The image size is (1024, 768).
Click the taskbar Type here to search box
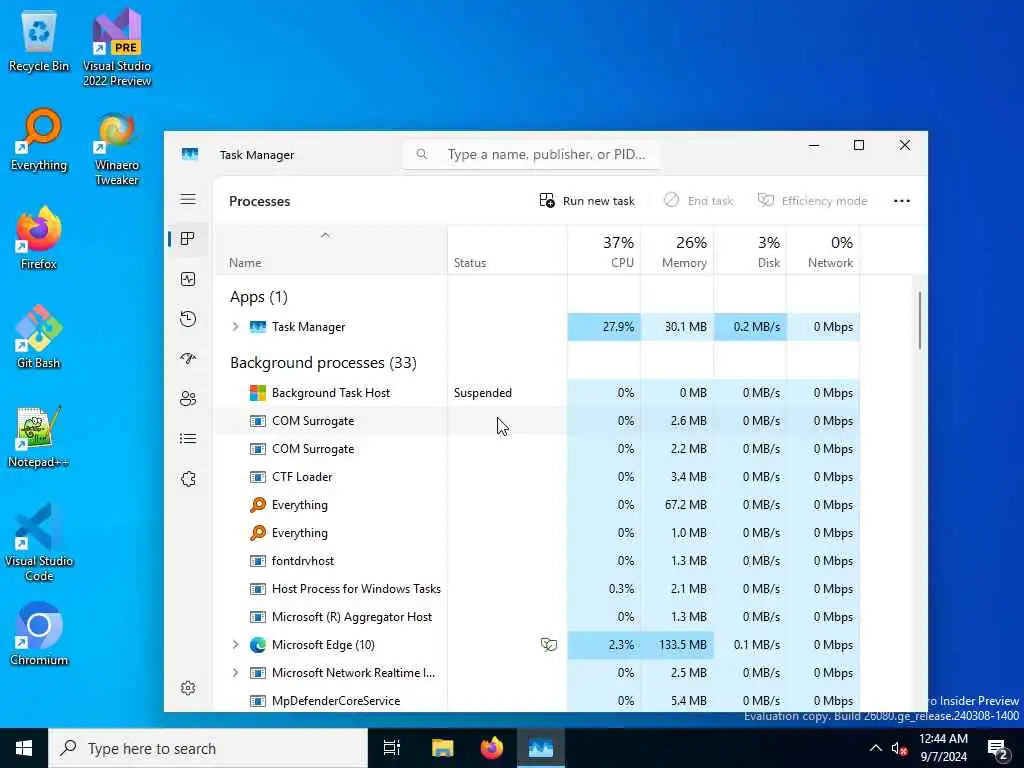click(208, 748)
